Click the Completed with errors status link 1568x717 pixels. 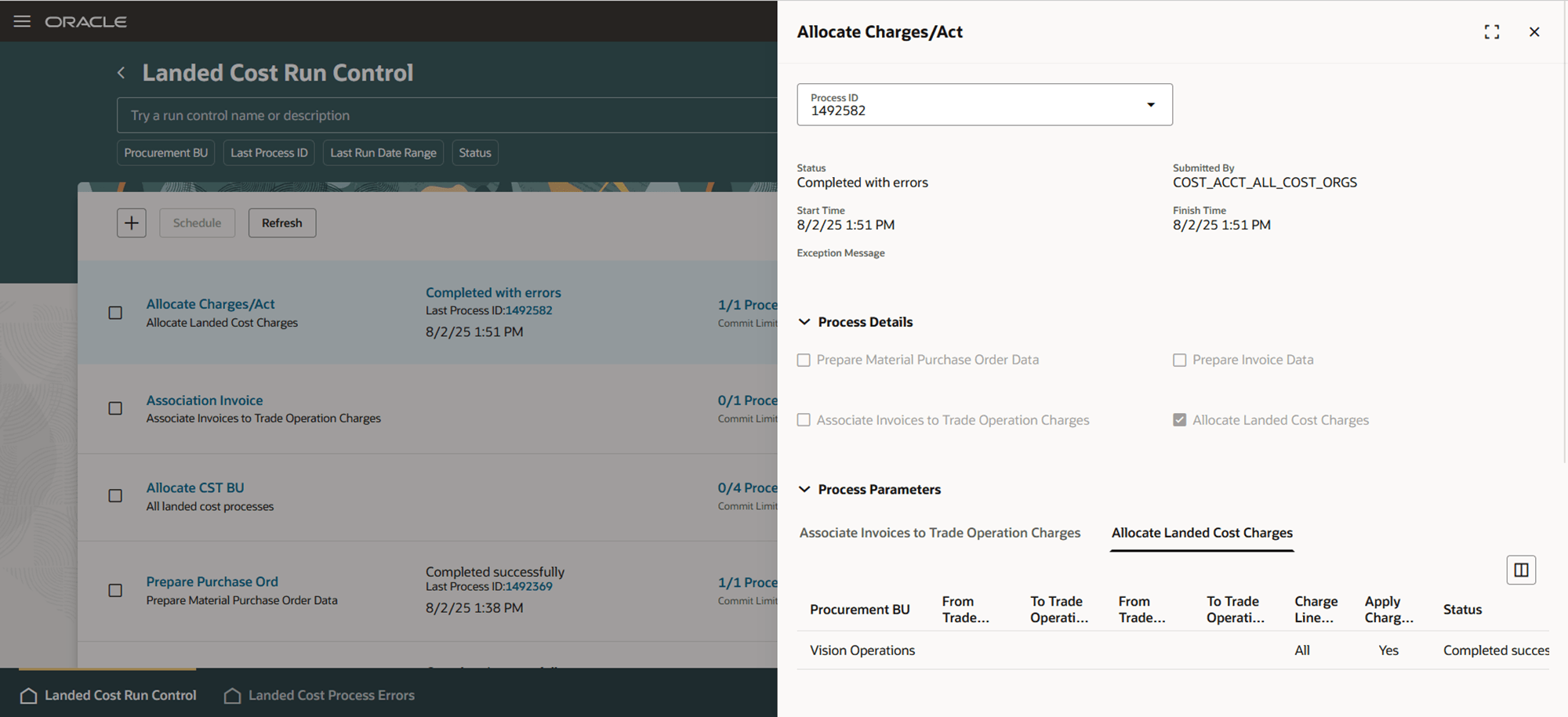pos(493,292)
